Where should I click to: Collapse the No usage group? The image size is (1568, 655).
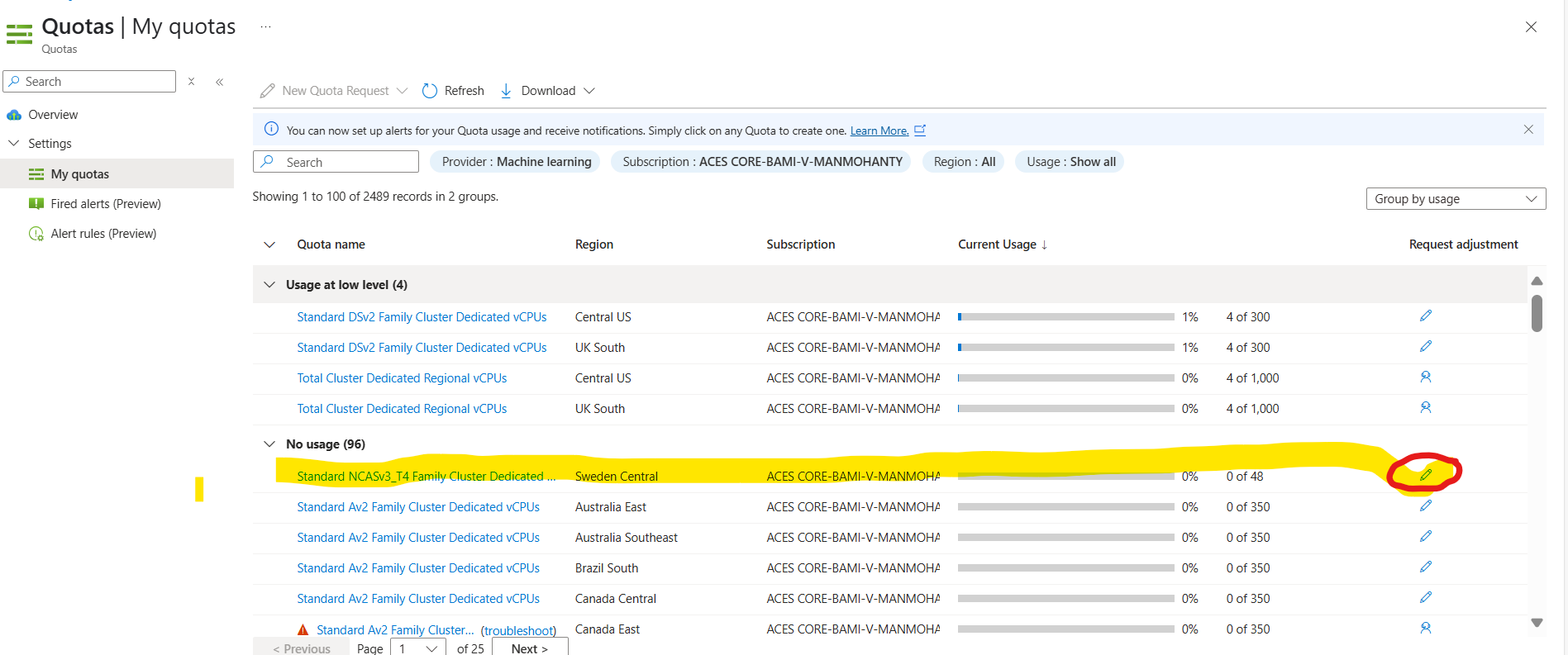point(269,444)
